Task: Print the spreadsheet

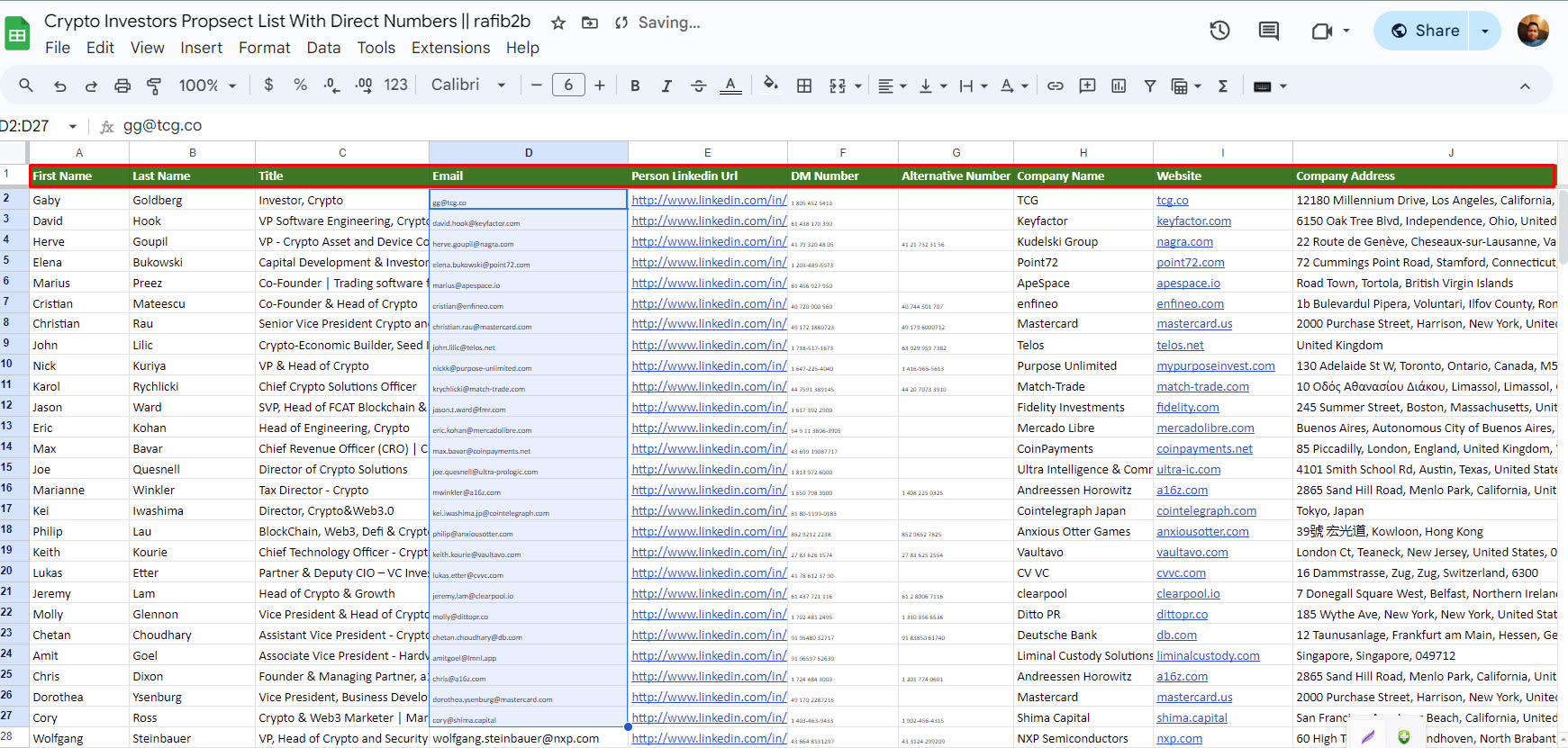Action: [122, 86]
